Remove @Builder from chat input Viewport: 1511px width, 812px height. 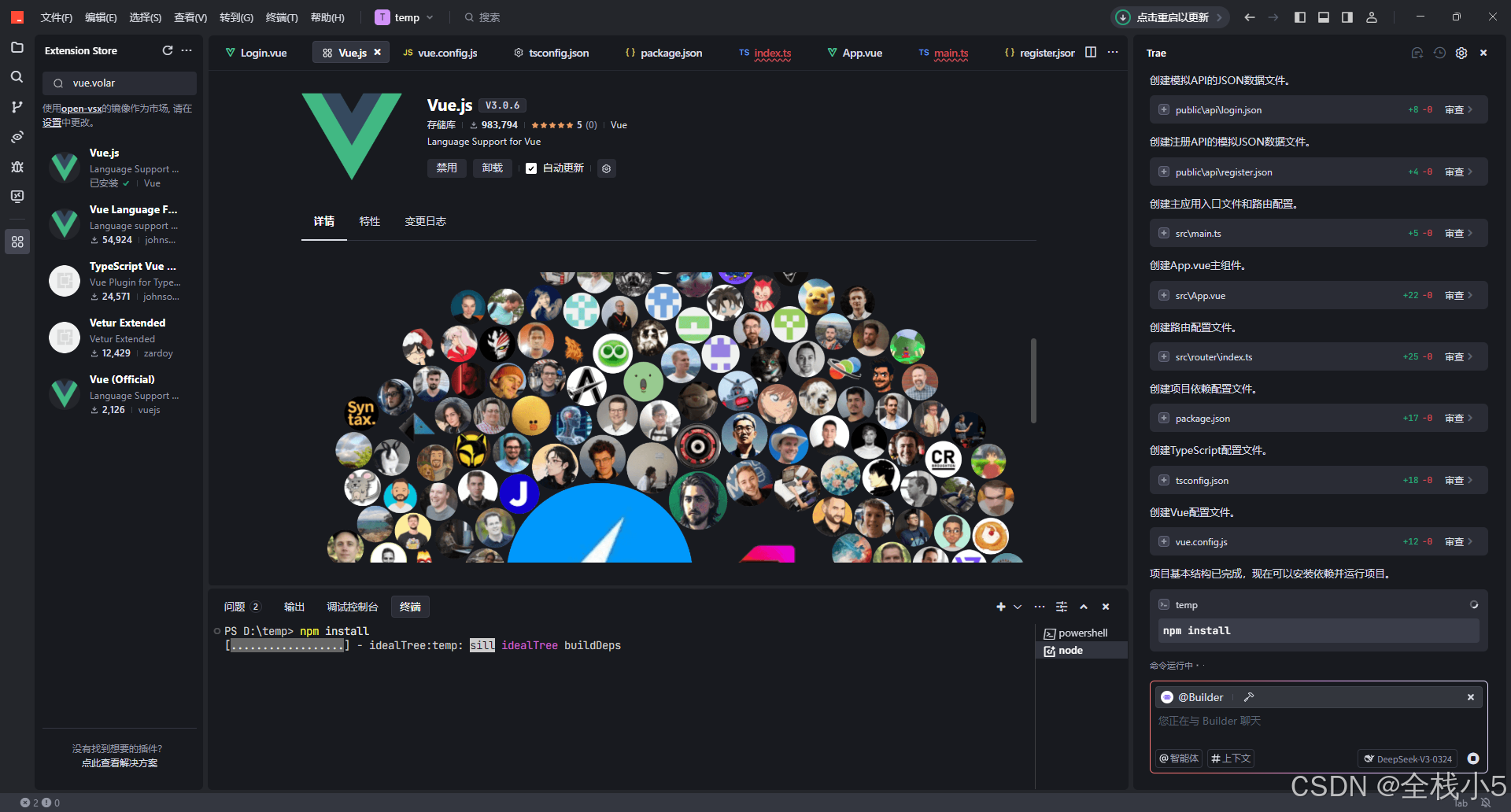(1471, 697)
